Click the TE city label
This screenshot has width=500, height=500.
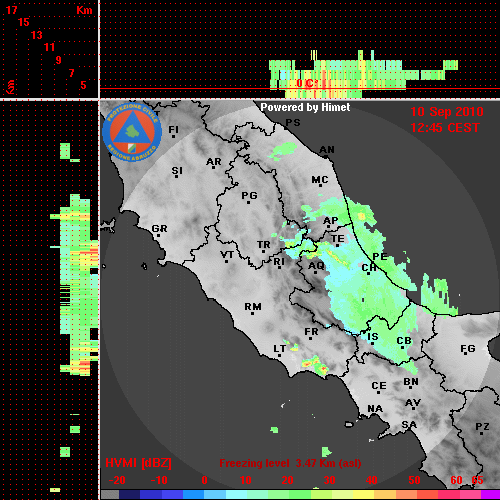pos(338,238)
